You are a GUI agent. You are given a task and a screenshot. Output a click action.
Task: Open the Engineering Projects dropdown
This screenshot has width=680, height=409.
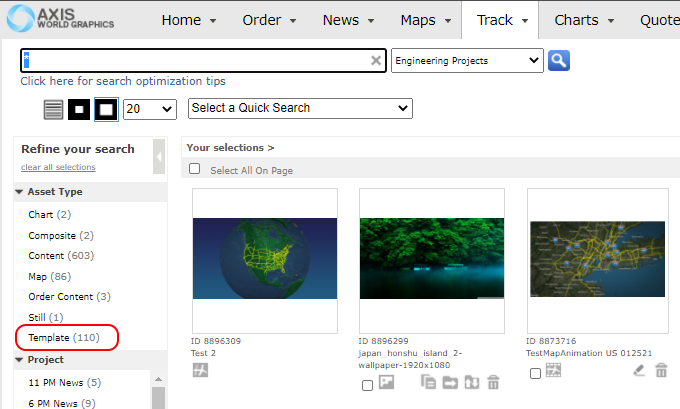(467, 61)
